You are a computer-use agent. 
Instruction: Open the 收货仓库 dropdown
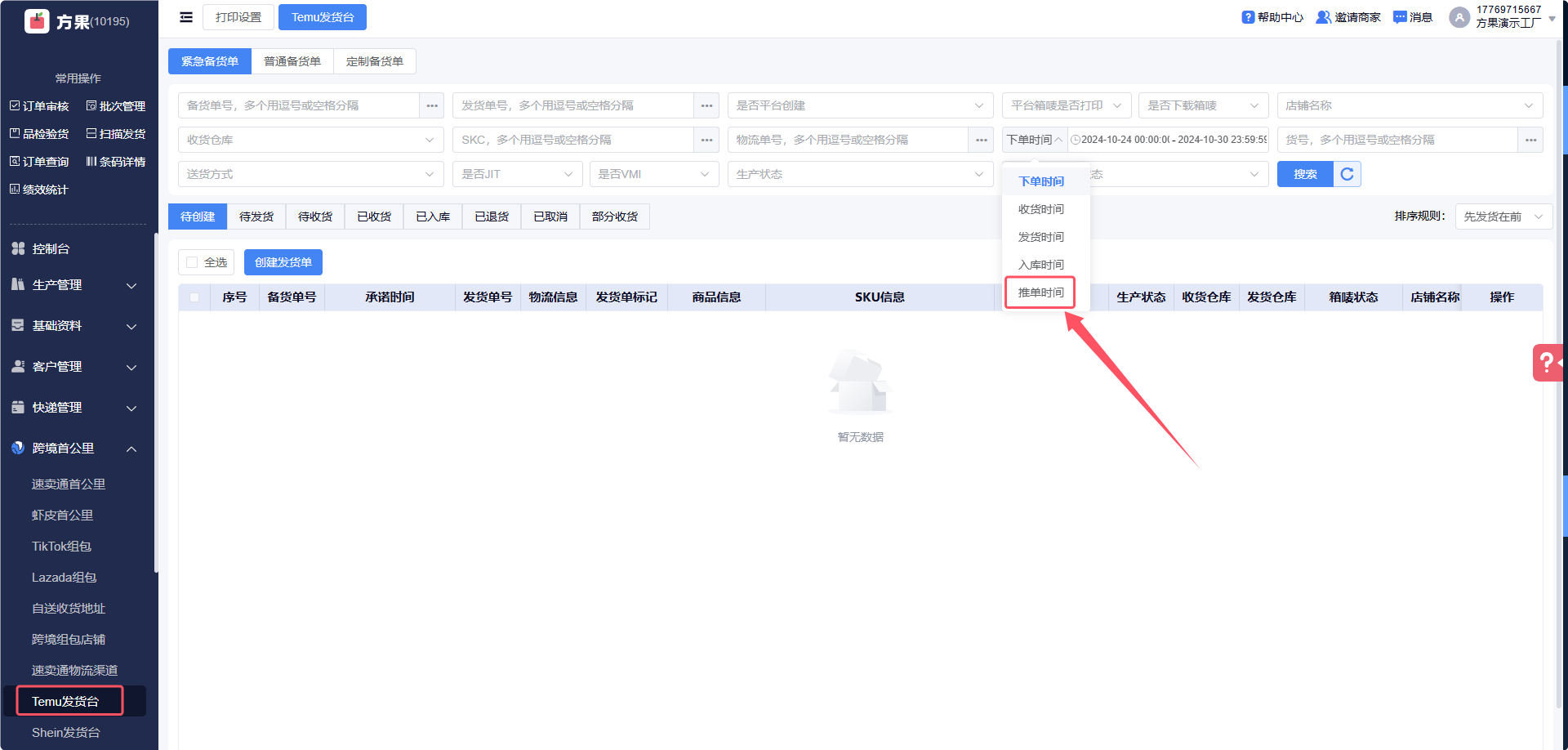click(x=310, y=140)
